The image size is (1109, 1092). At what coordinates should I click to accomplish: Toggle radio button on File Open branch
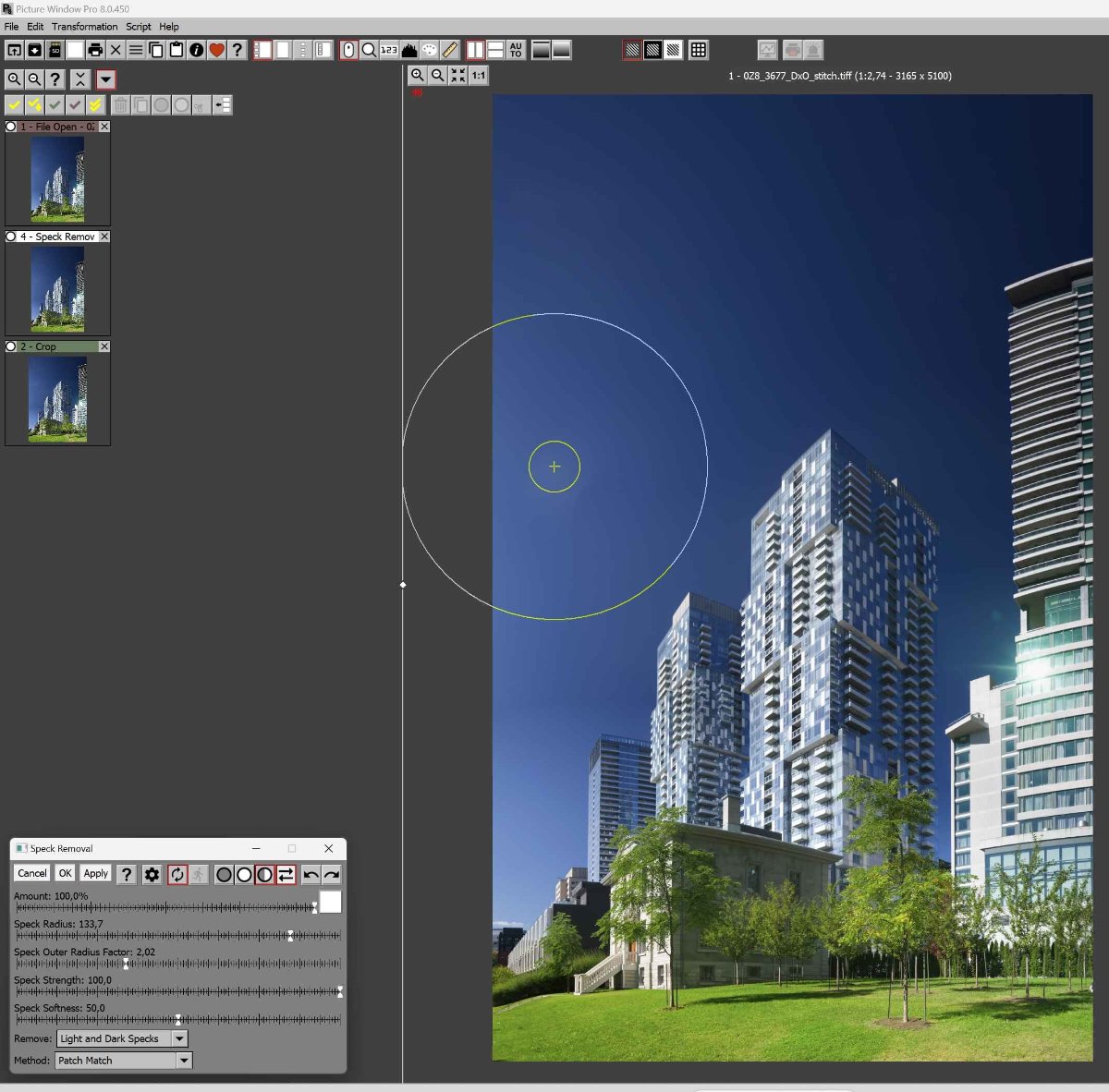point(11,127)
